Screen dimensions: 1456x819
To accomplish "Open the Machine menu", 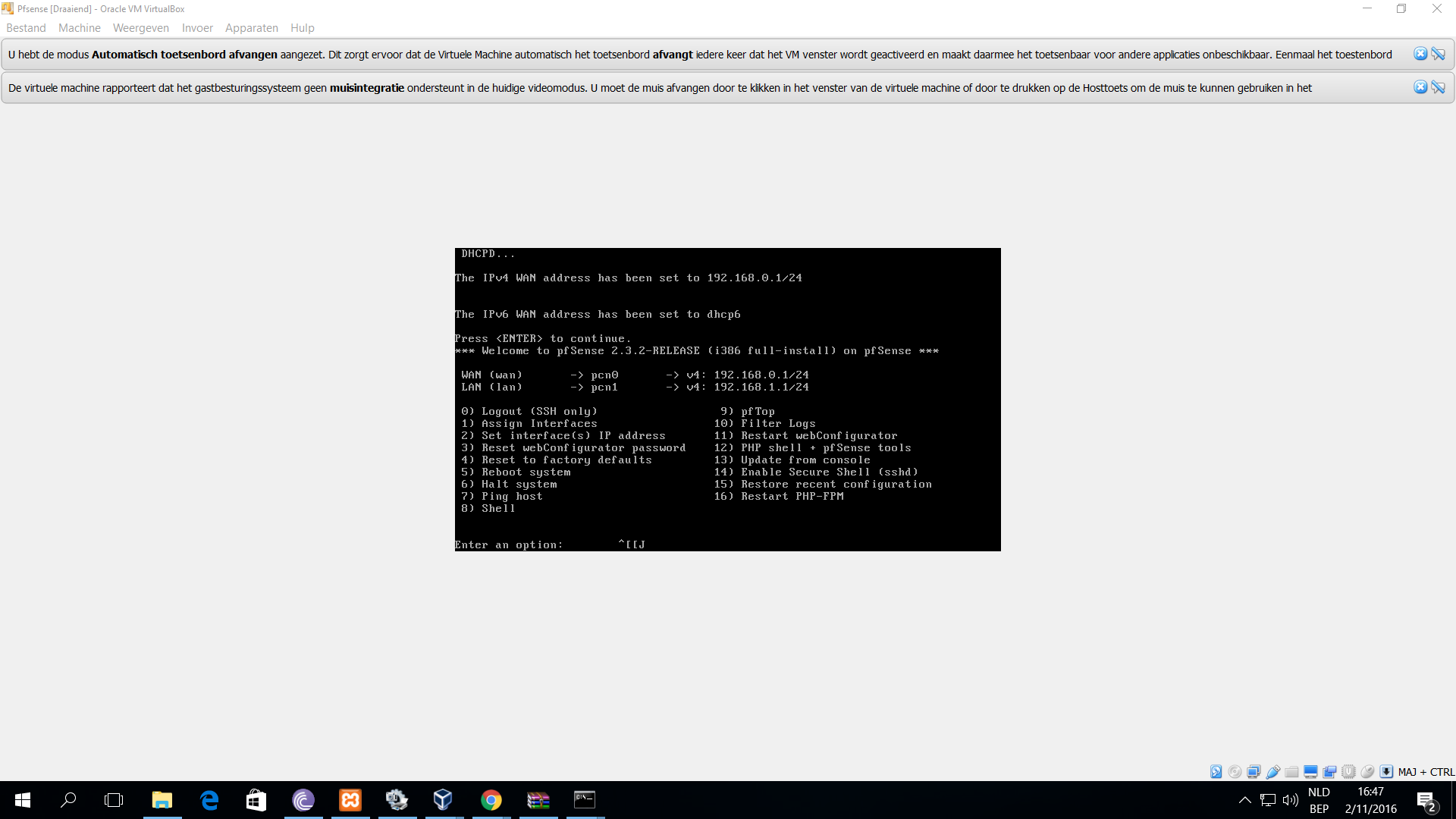I will pyautogui.click(x=80, y=28).
